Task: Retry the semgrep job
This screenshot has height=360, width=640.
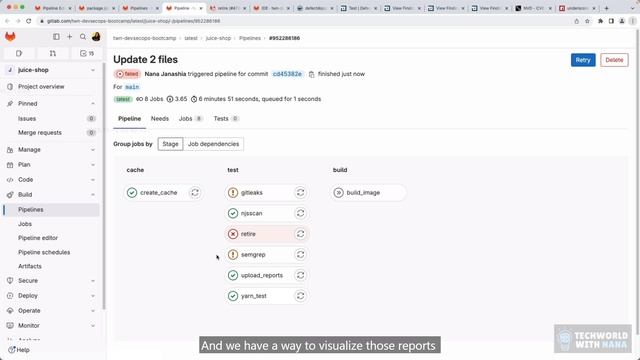Action: tap(300, 254)
